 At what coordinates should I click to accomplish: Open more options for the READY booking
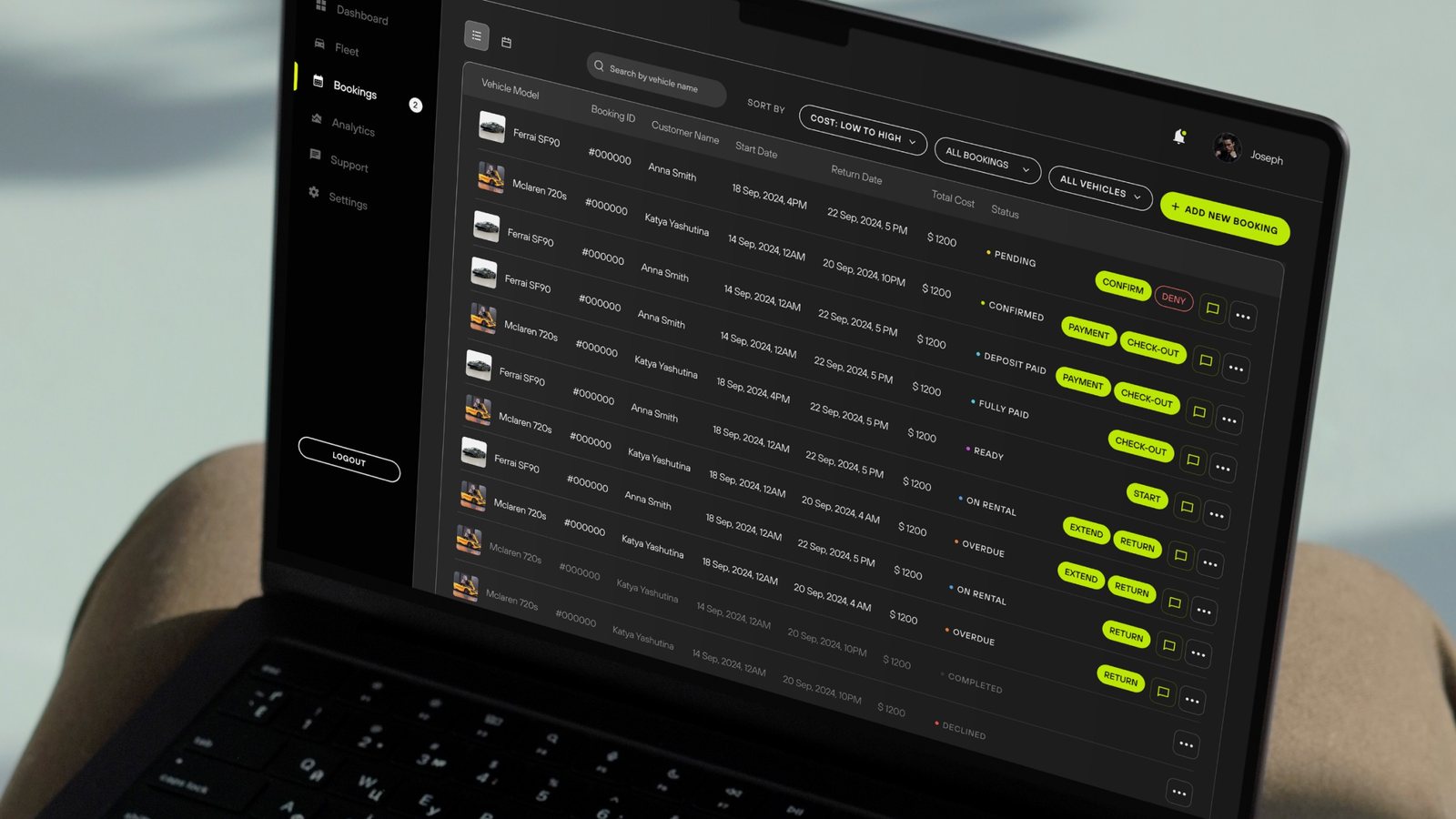pos(1217,515)
